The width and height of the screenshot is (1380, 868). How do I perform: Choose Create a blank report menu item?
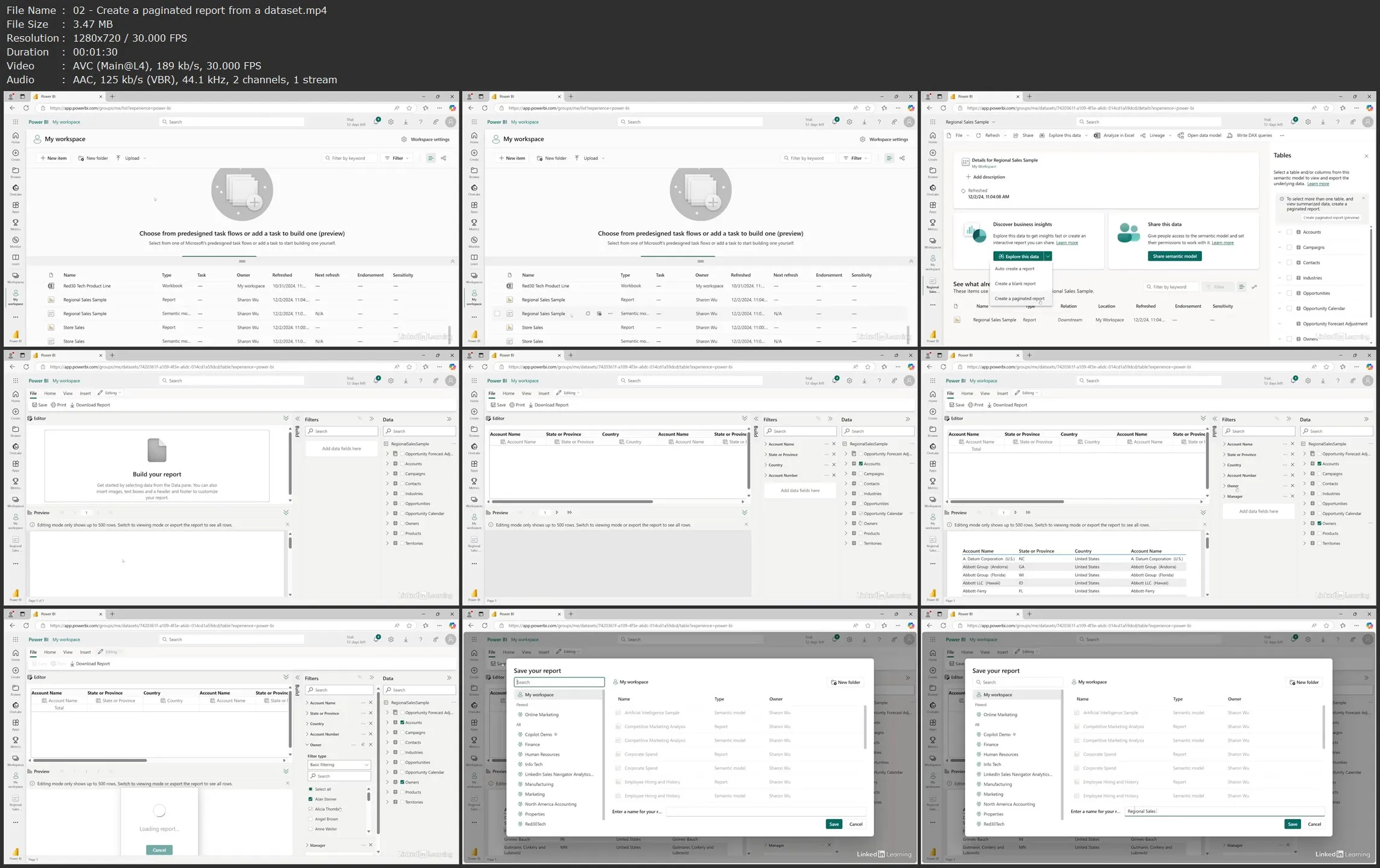point(1015,284)
